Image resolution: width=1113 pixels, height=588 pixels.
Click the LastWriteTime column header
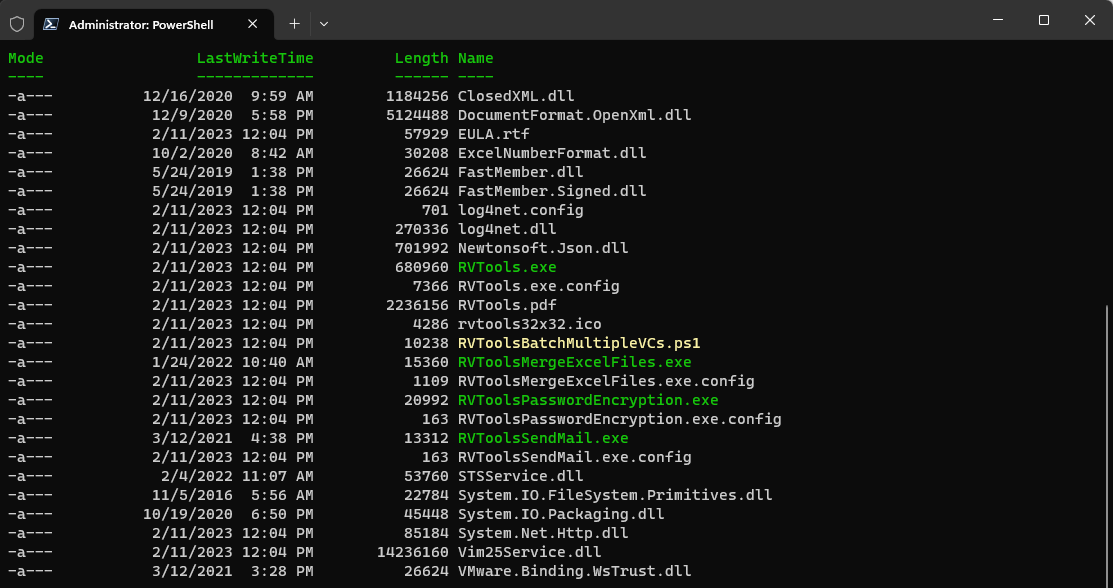tap(255, 58)
